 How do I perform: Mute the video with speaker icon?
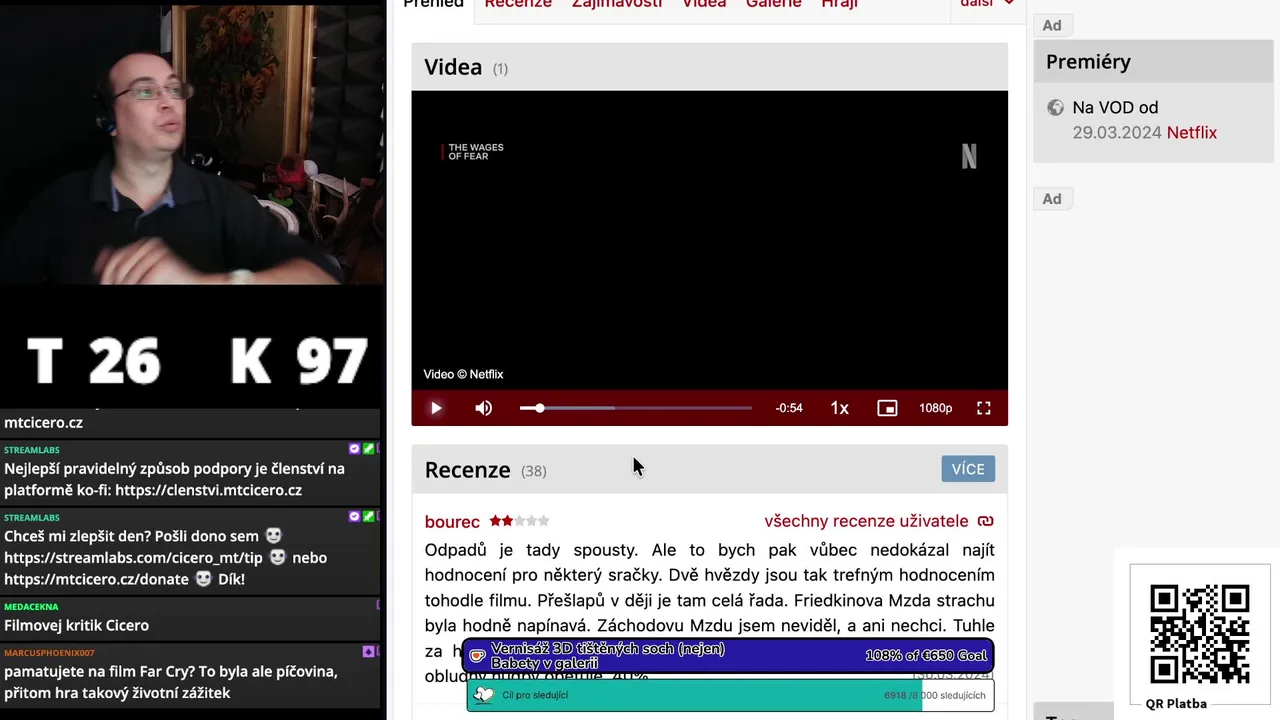click(484, 408)
